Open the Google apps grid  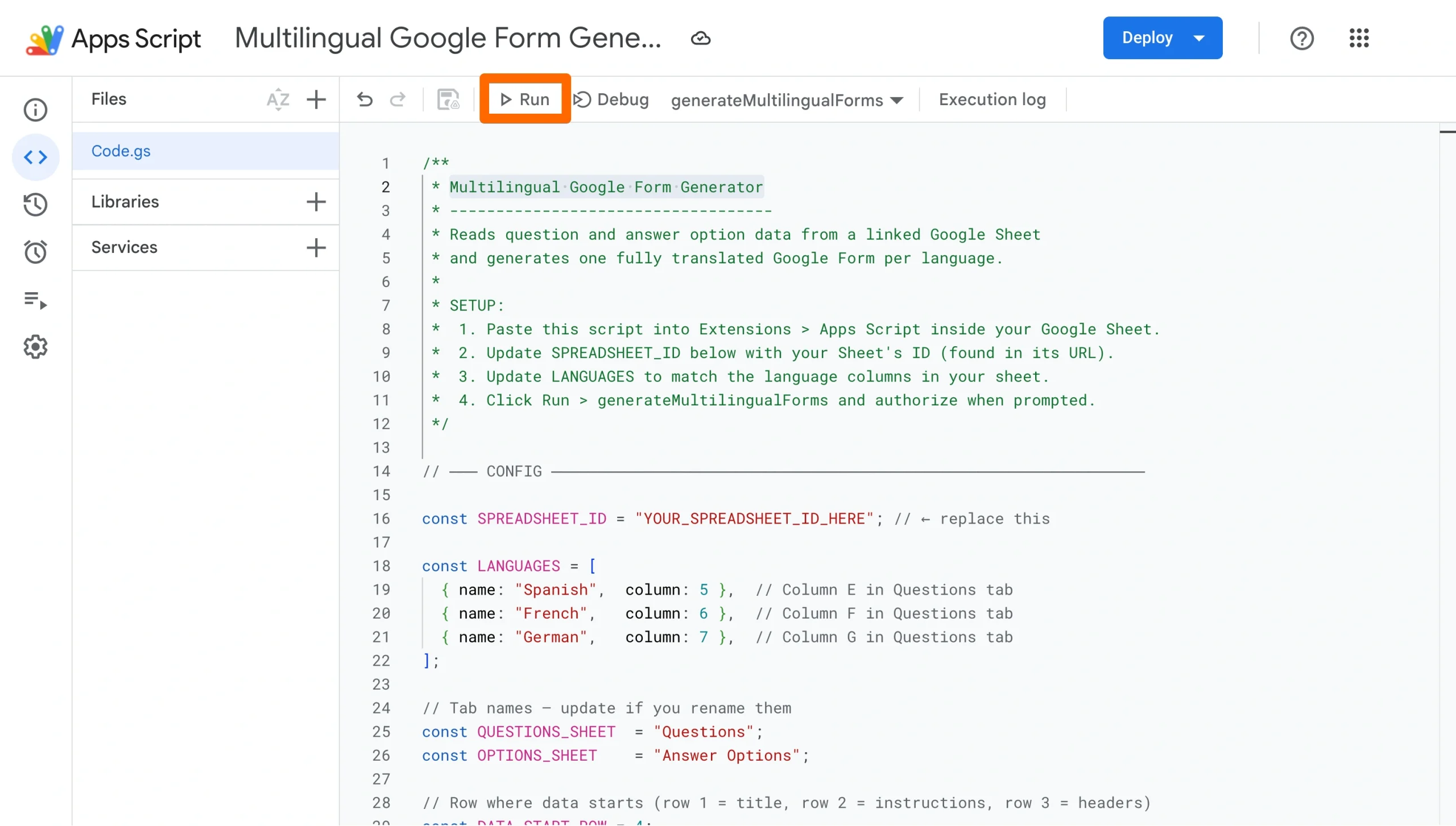pos(1359,39)
